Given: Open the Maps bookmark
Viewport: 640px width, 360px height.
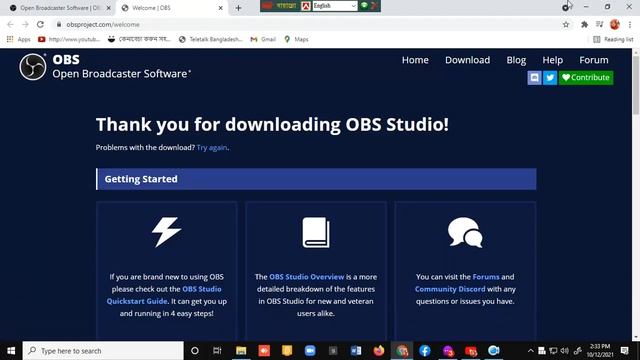Looking at the screenshot, I should (296, 39).
